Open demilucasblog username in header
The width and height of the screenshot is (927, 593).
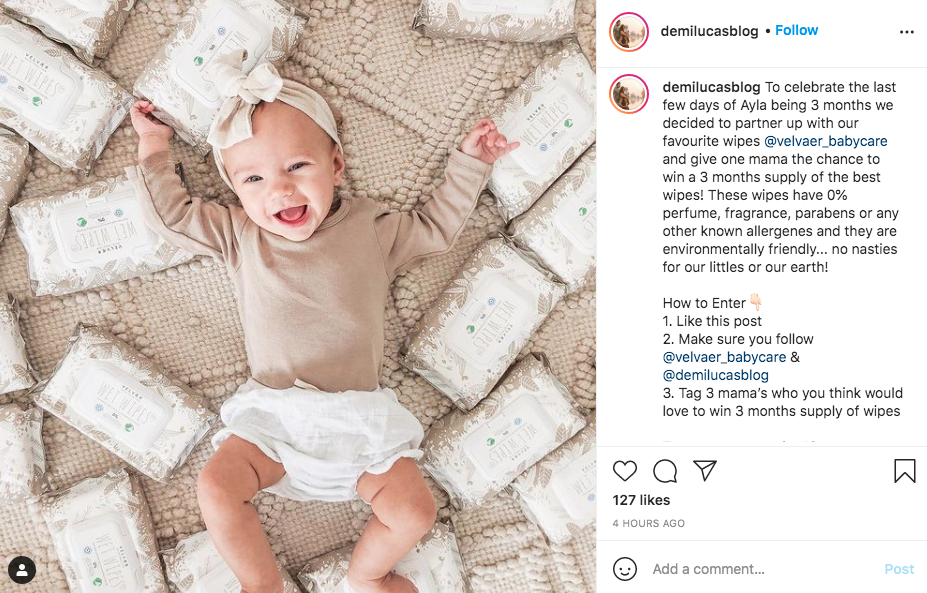[709, 31]
